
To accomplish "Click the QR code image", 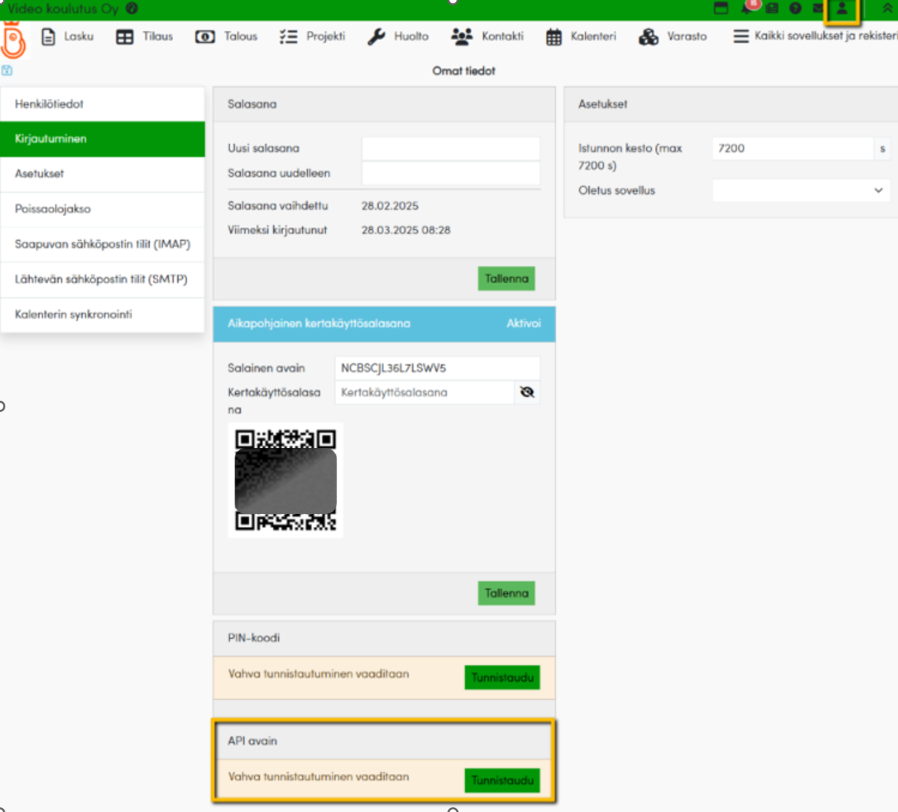I will (x=285, y=480).
